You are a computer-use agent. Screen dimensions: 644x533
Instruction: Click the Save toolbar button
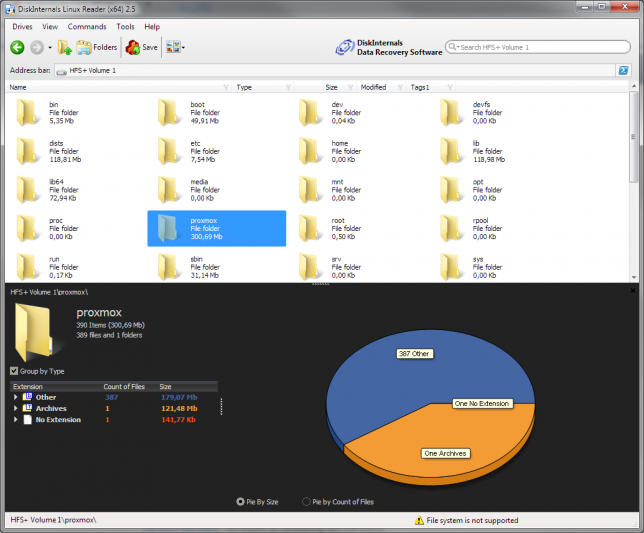[x=142, y=48]
